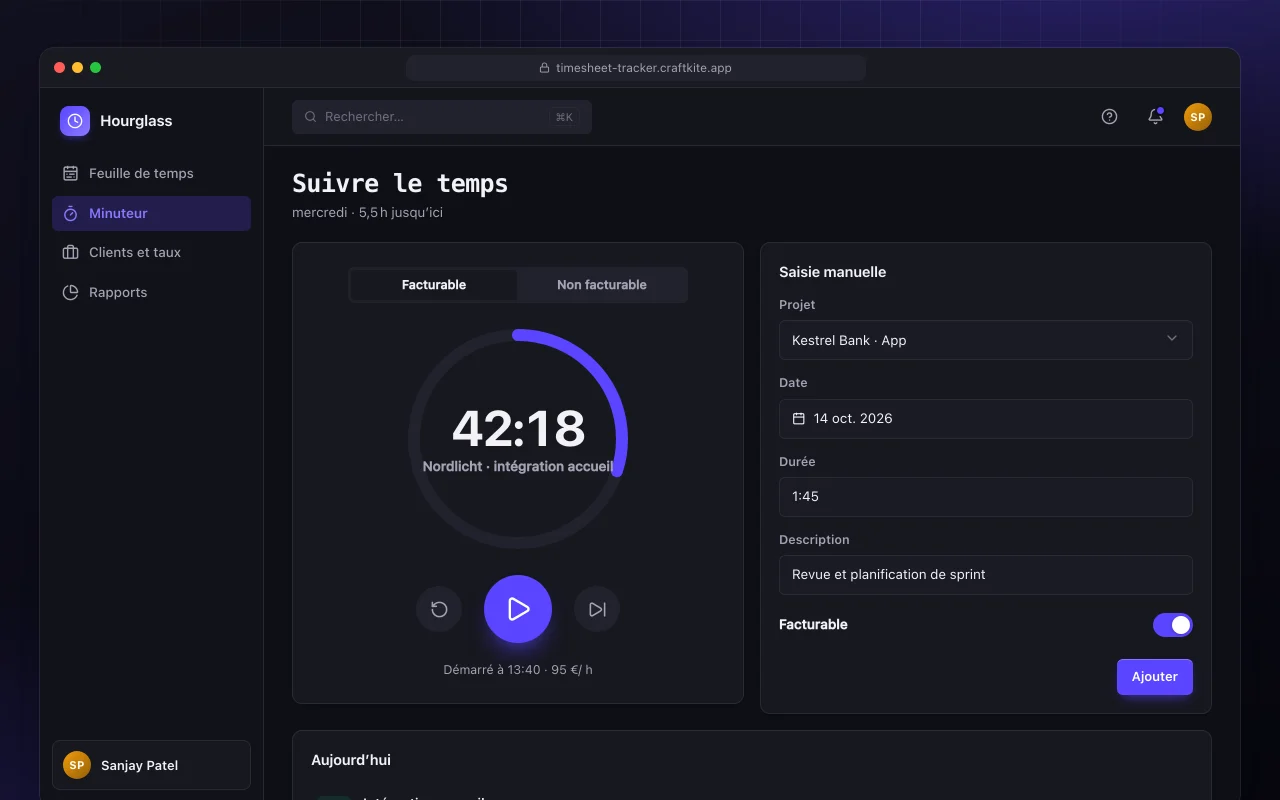
Task: Open the date field 14 oct. 2026
Action: tap(986, 419)
